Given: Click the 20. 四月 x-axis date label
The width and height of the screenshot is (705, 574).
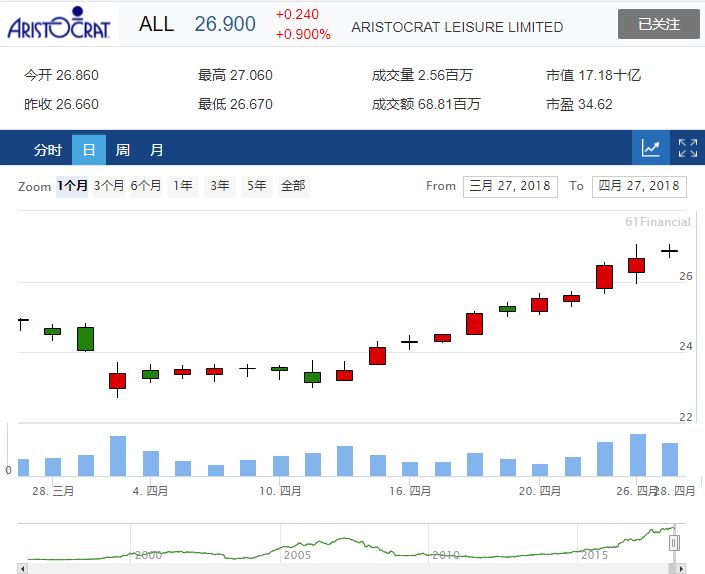Looking at the screenshot, I should coord(540,491).
